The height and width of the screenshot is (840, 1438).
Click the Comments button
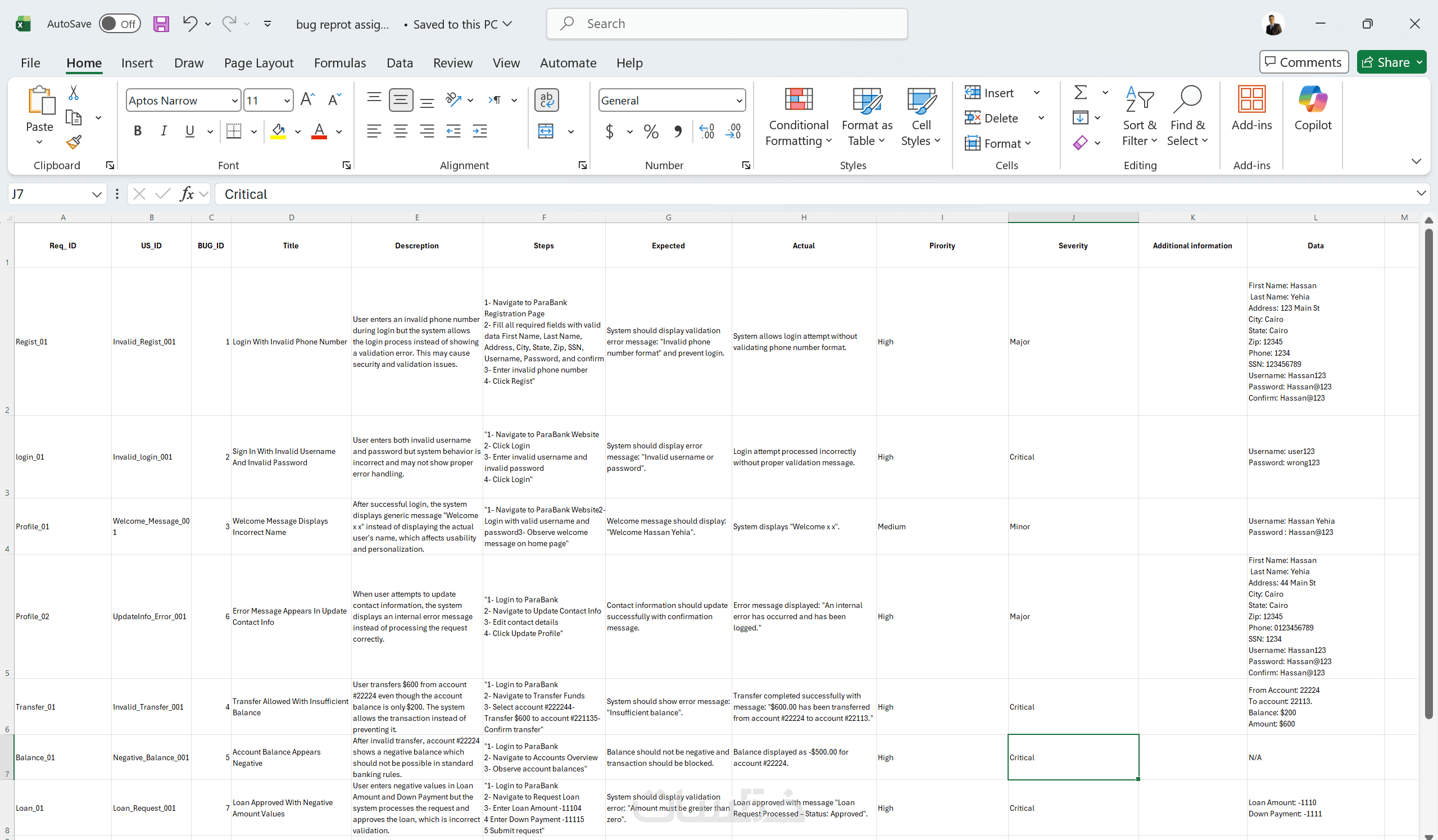point(1303,62)
